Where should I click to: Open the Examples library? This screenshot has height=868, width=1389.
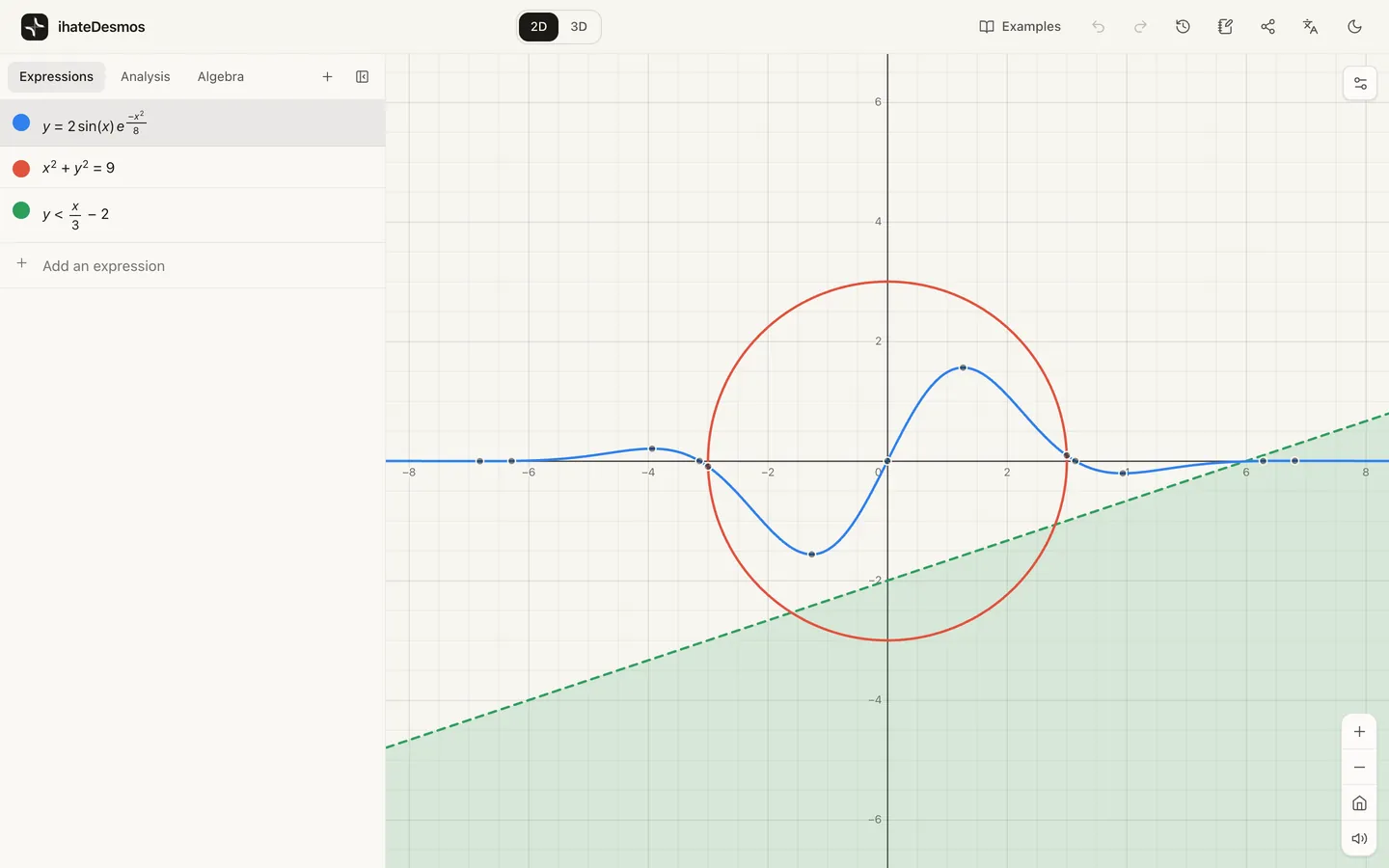[x=1020, y=27]
